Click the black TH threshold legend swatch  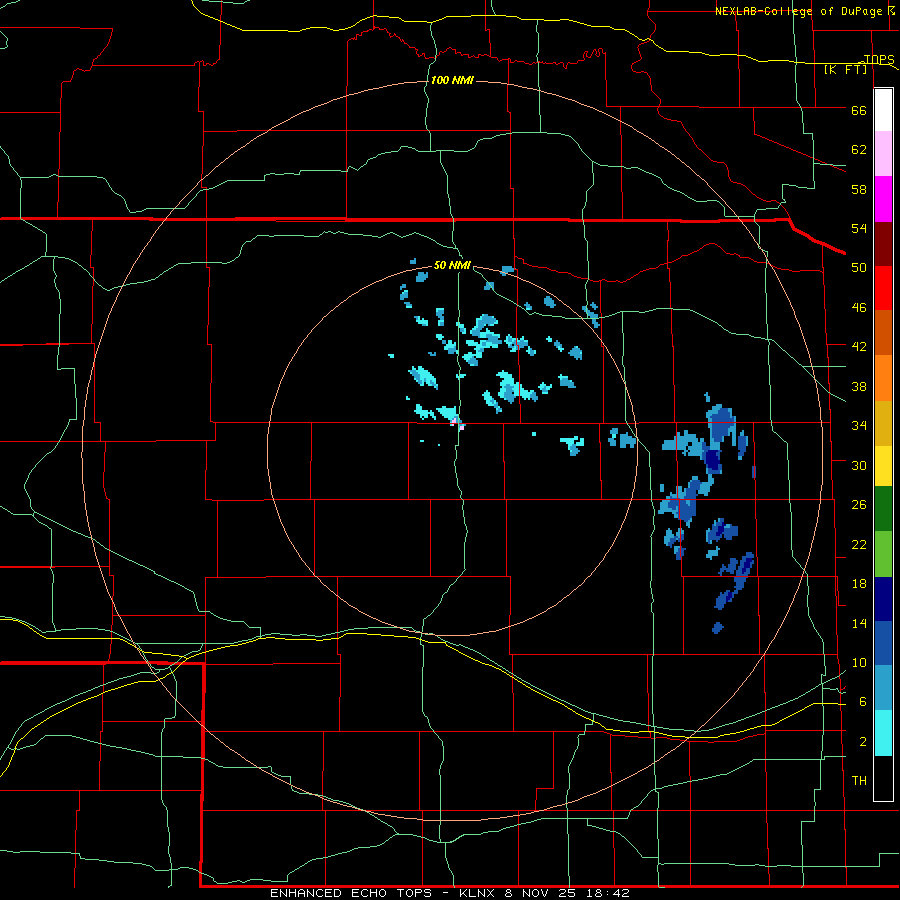click(883, 778)
